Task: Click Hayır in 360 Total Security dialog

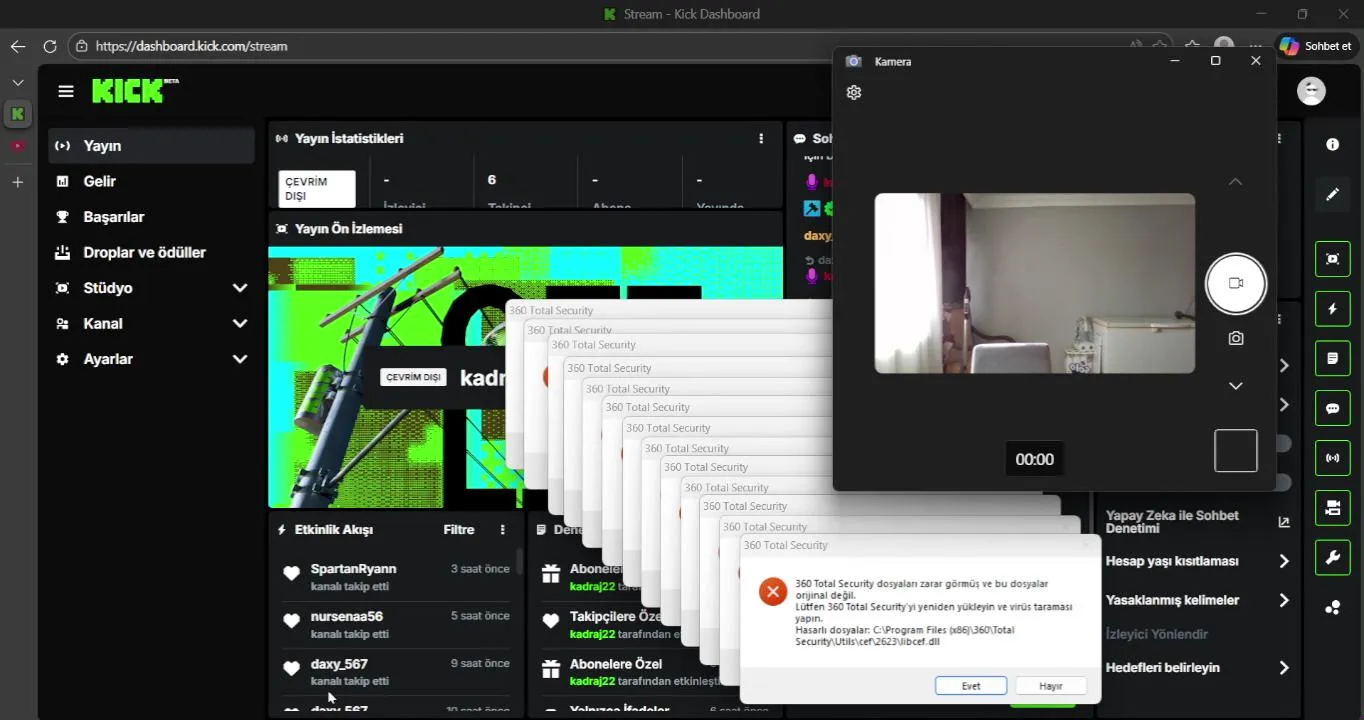Action: 1051,686
